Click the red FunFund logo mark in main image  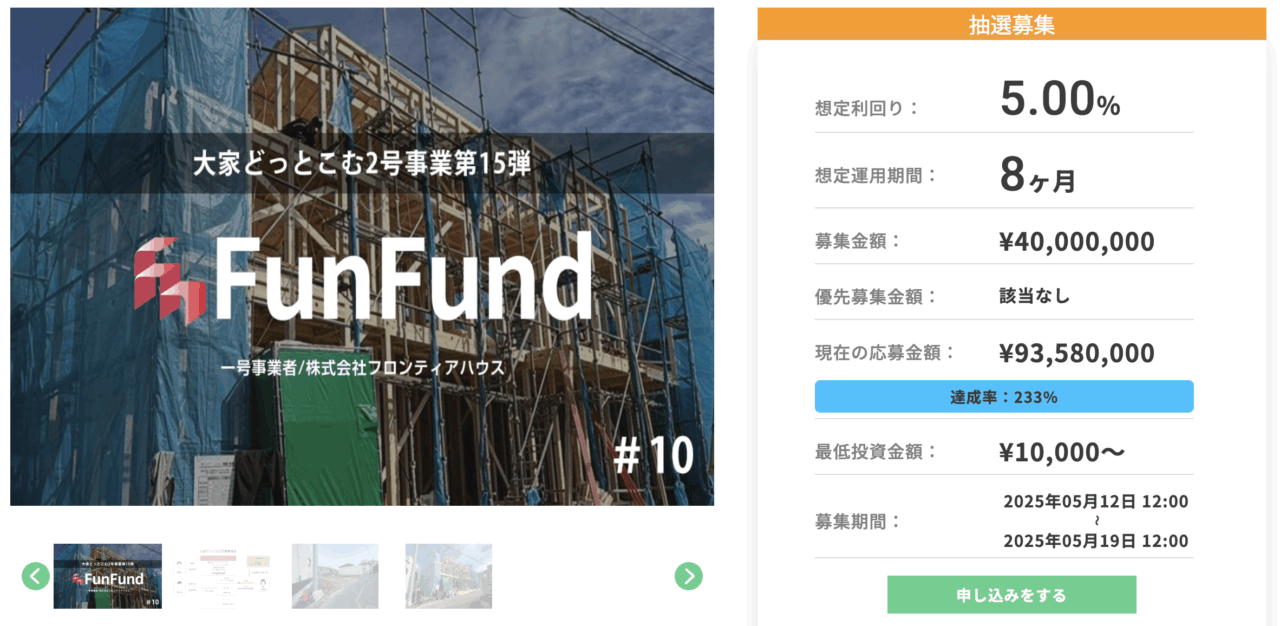click(x=170, y=278)
